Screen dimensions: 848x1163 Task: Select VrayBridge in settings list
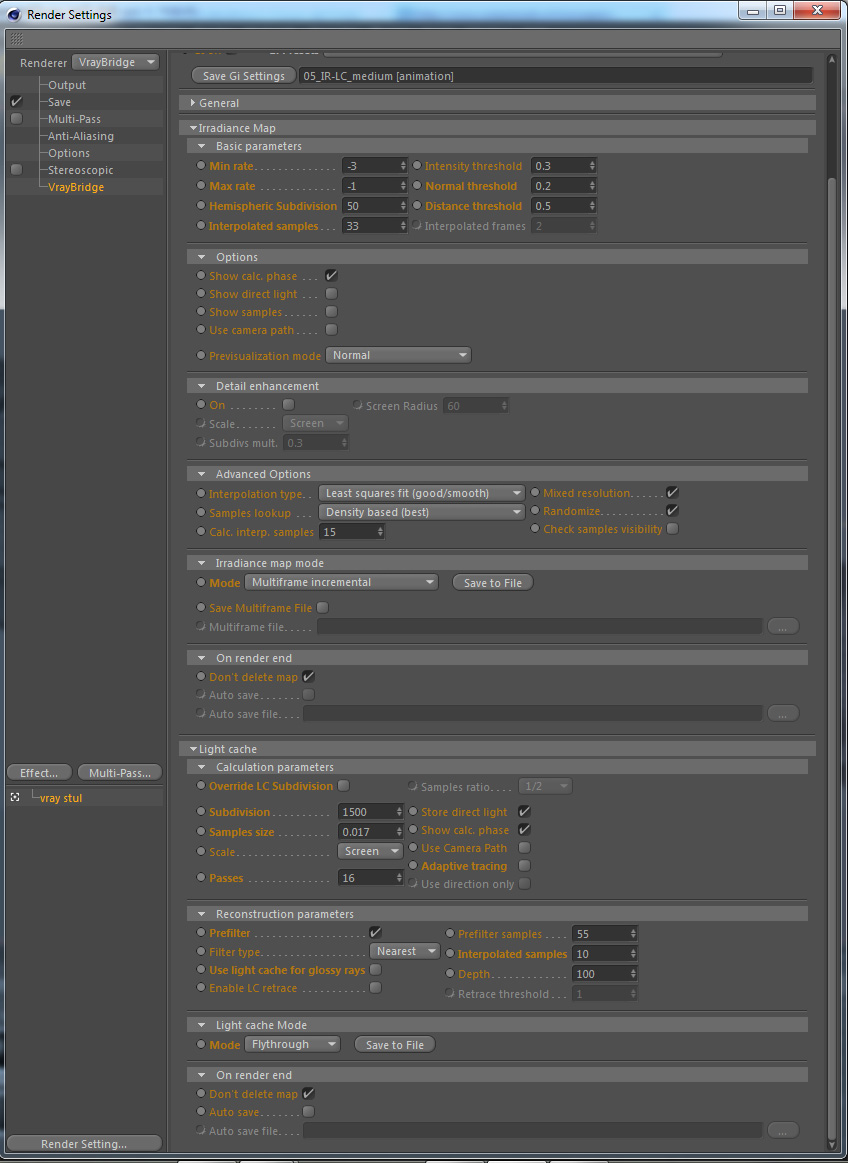[x=76, y=188]
